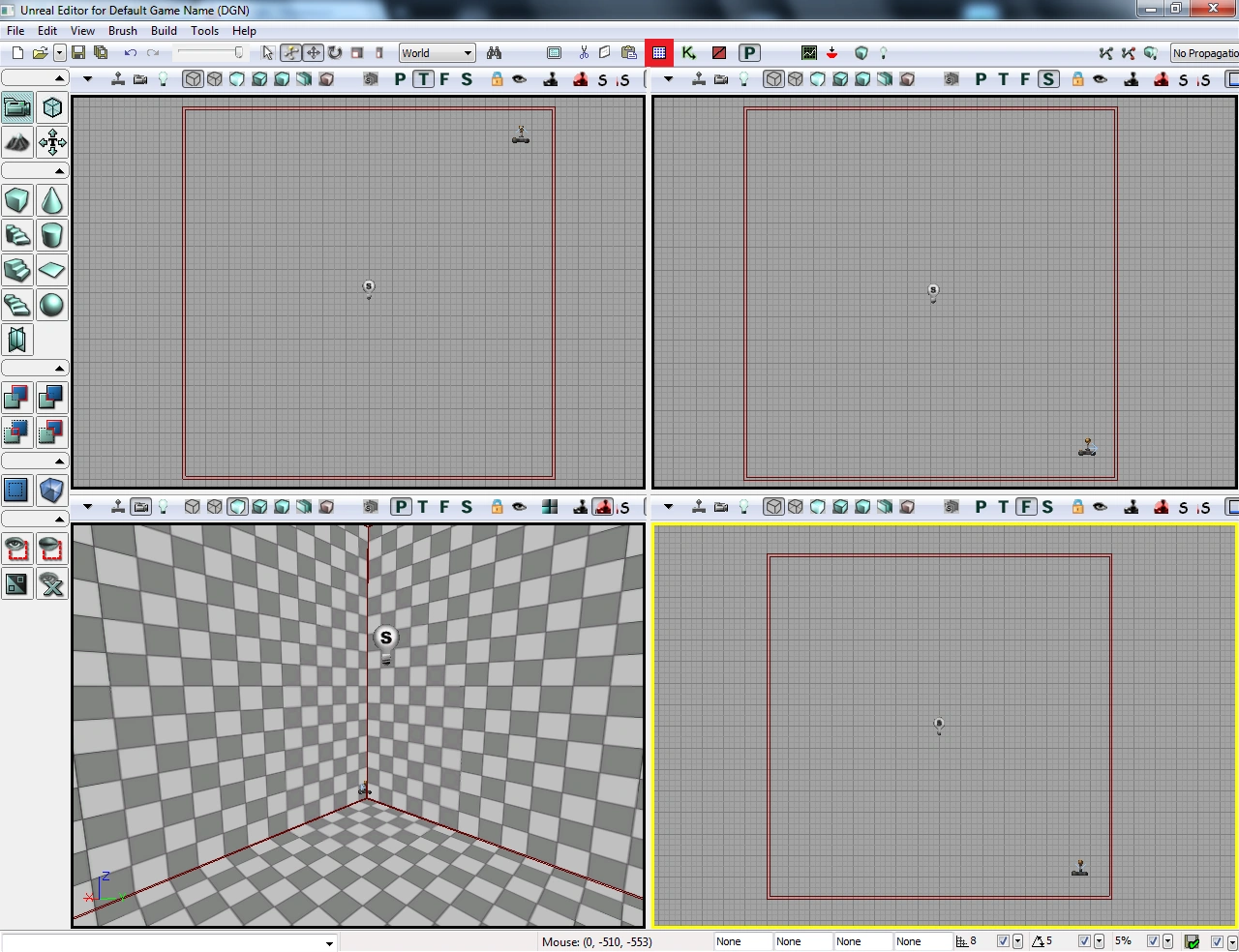The image size is (1239, 952).
Task: Click the Cylinder brush builder icon
Action: pos(52,235)
